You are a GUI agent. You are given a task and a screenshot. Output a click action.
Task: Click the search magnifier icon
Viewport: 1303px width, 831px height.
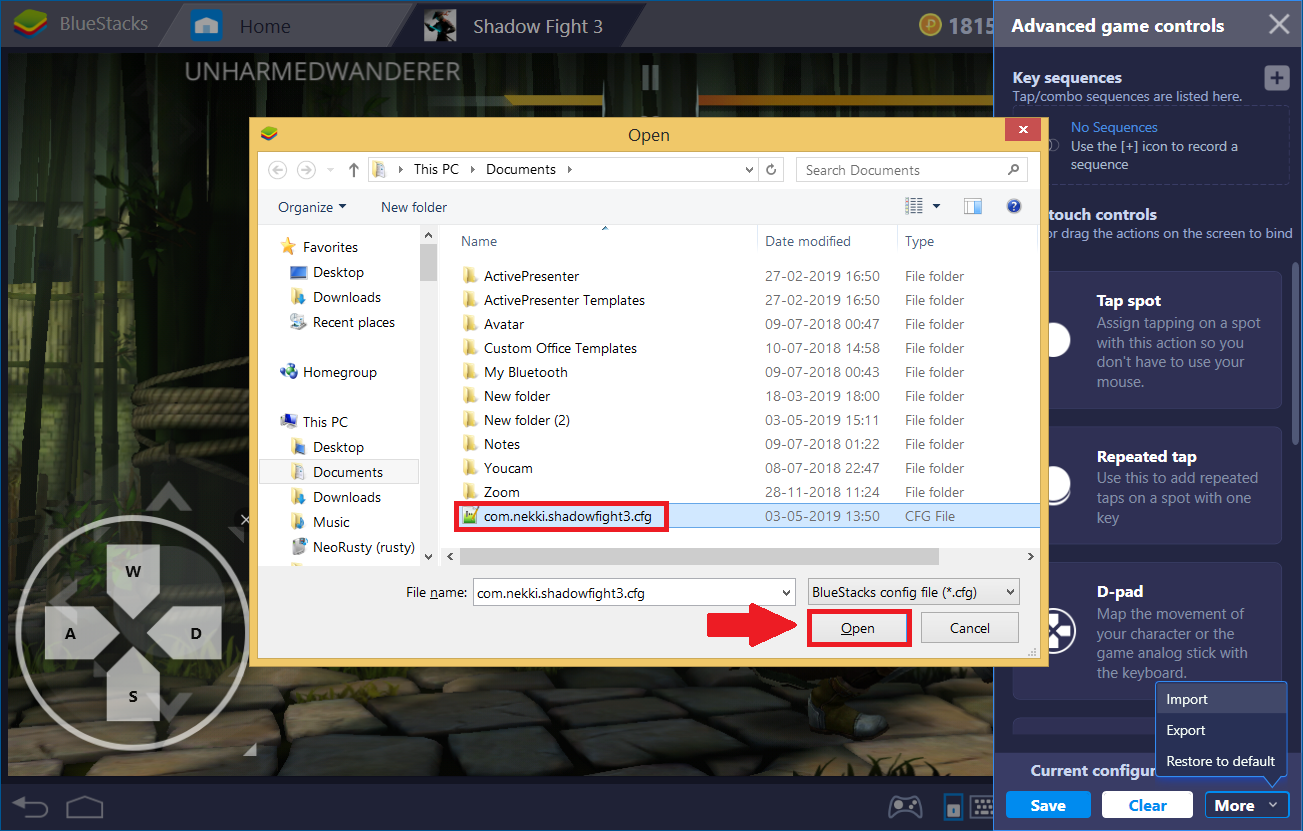click(1014, 170)
